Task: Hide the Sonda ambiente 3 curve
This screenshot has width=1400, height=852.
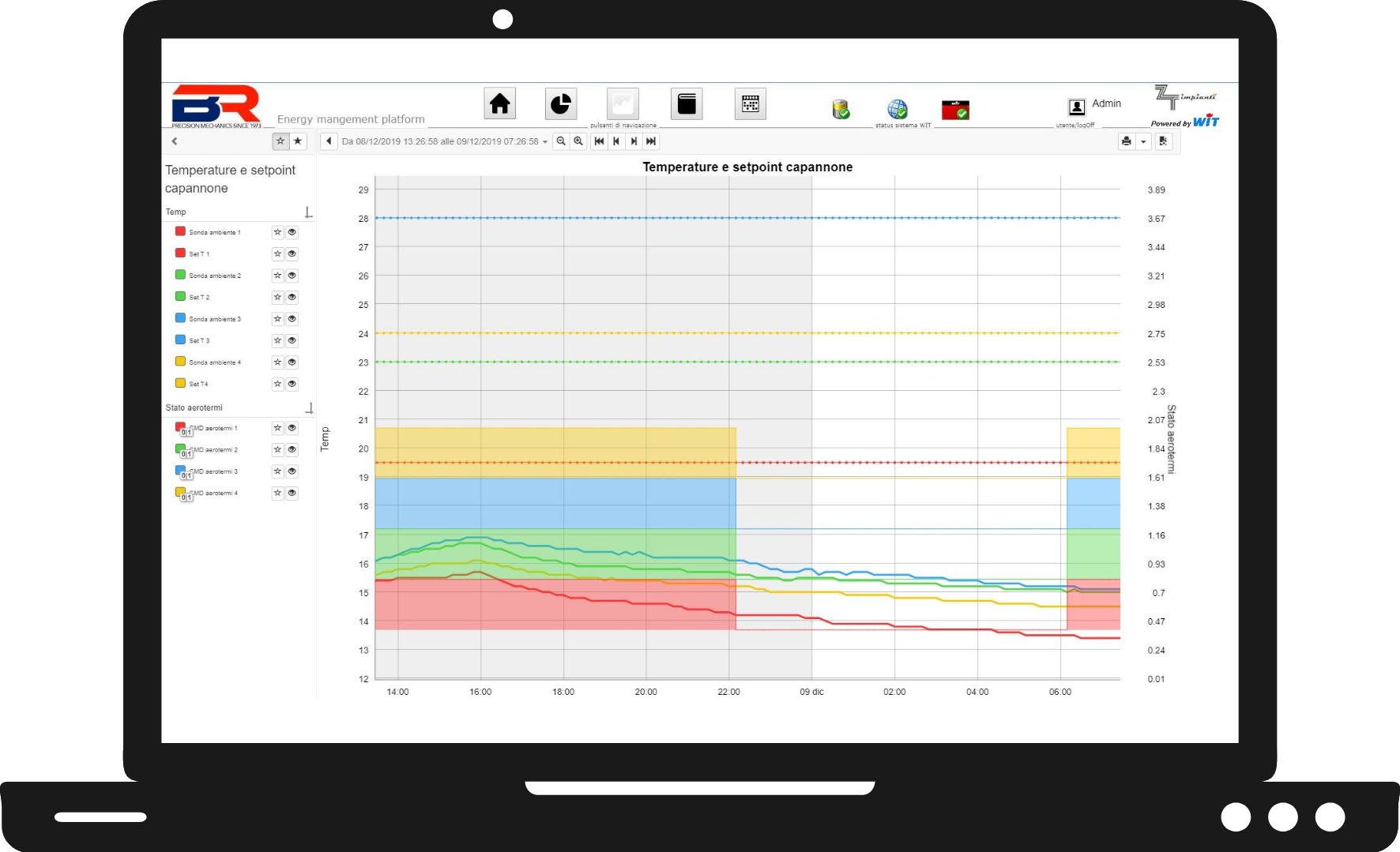Action: coord(292,319)
